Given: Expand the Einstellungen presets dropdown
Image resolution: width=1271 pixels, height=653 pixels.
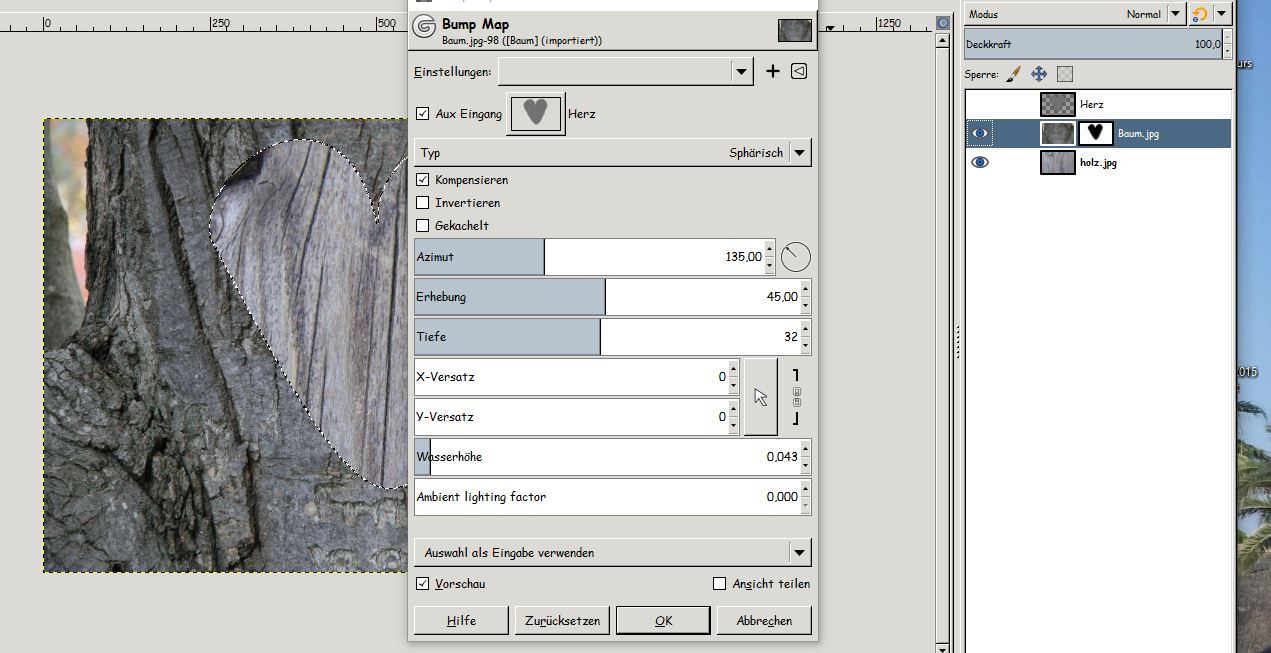Looking at the screenshot, I should click(x=740, y=71).
